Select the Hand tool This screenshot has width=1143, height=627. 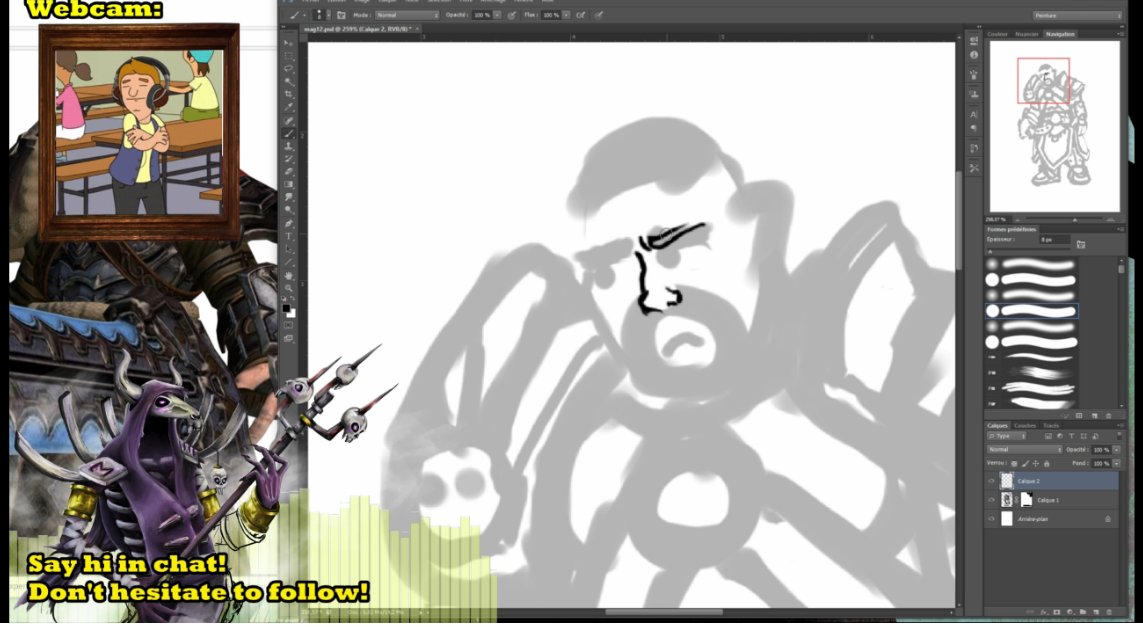[x=288, y=276]
